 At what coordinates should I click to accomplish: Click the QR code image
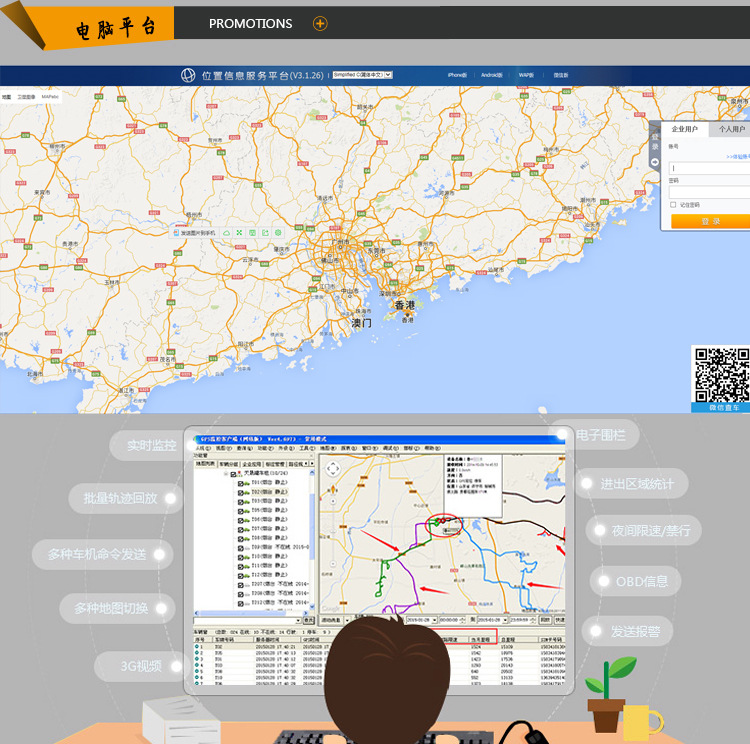(x=721, y=374)
